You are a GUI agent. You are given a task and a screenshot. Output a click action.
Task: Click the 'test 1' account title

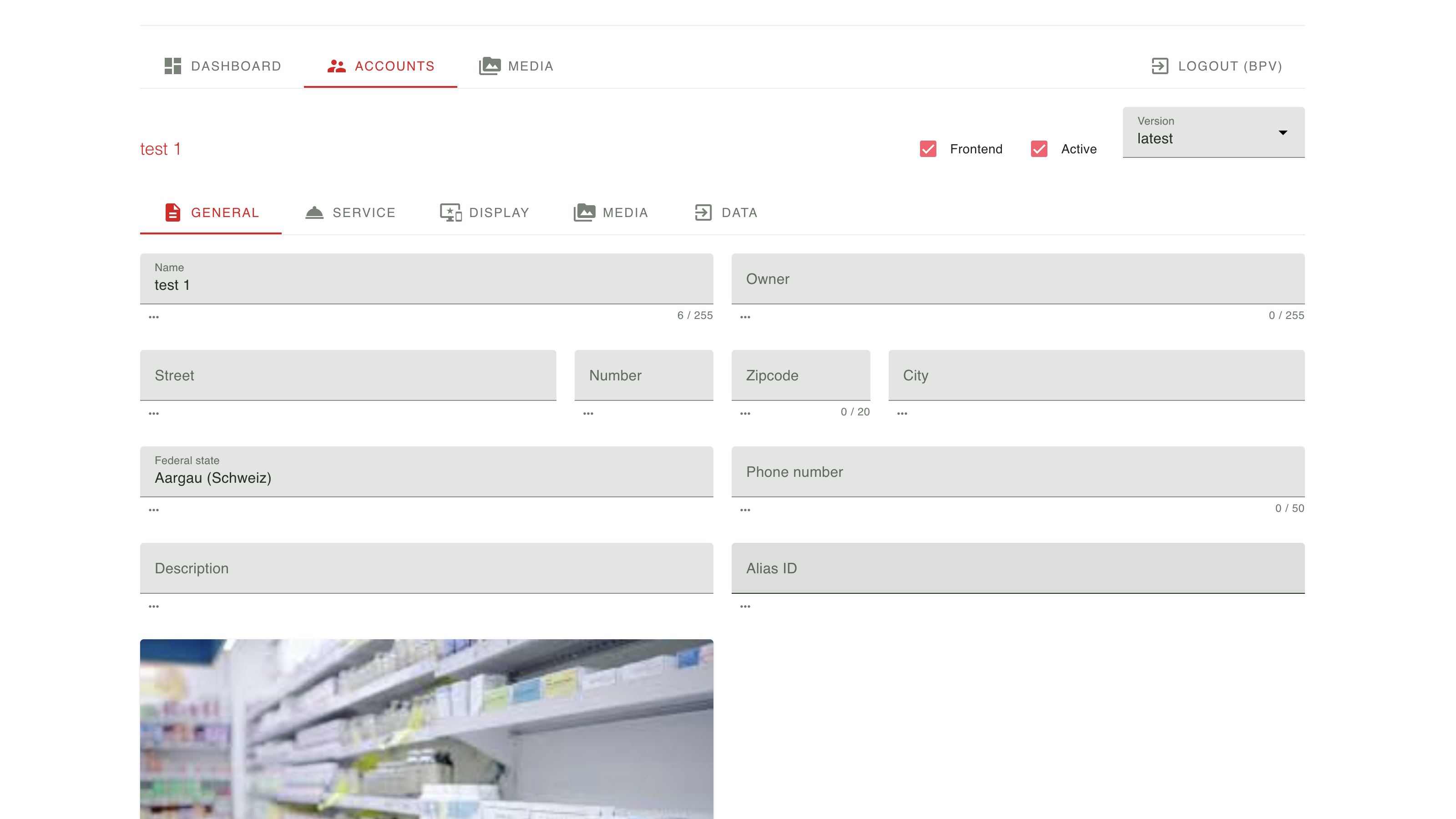(x=161, y=149)
